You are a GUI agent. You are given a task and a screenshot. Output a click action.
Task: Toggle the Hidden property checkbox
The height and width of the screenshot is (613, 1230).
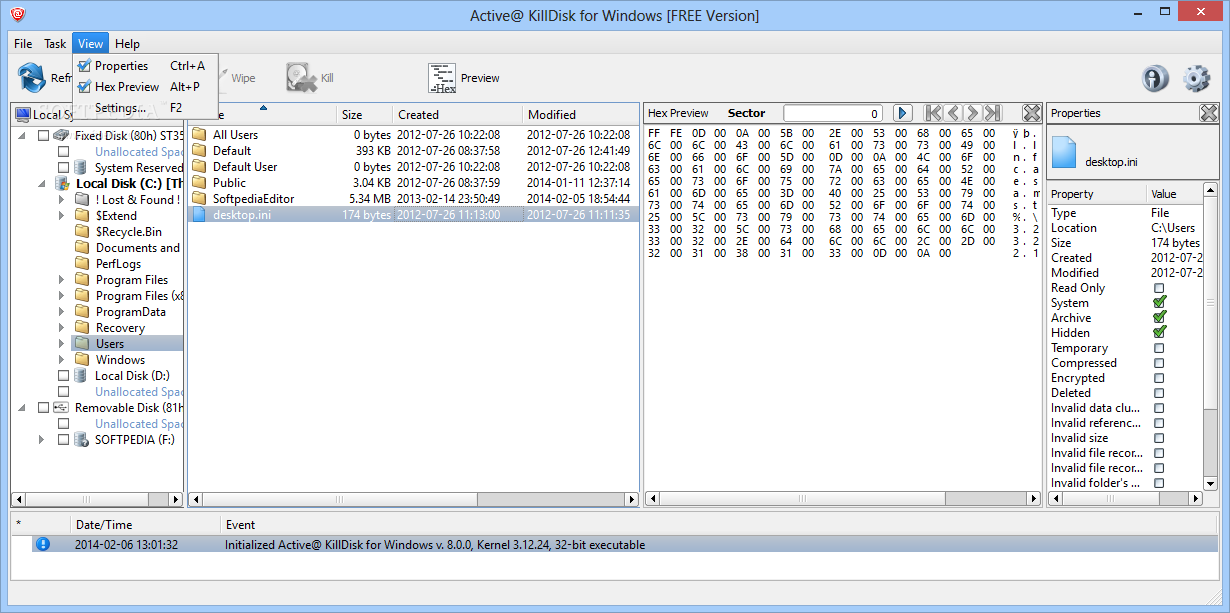pos(1159,332)
